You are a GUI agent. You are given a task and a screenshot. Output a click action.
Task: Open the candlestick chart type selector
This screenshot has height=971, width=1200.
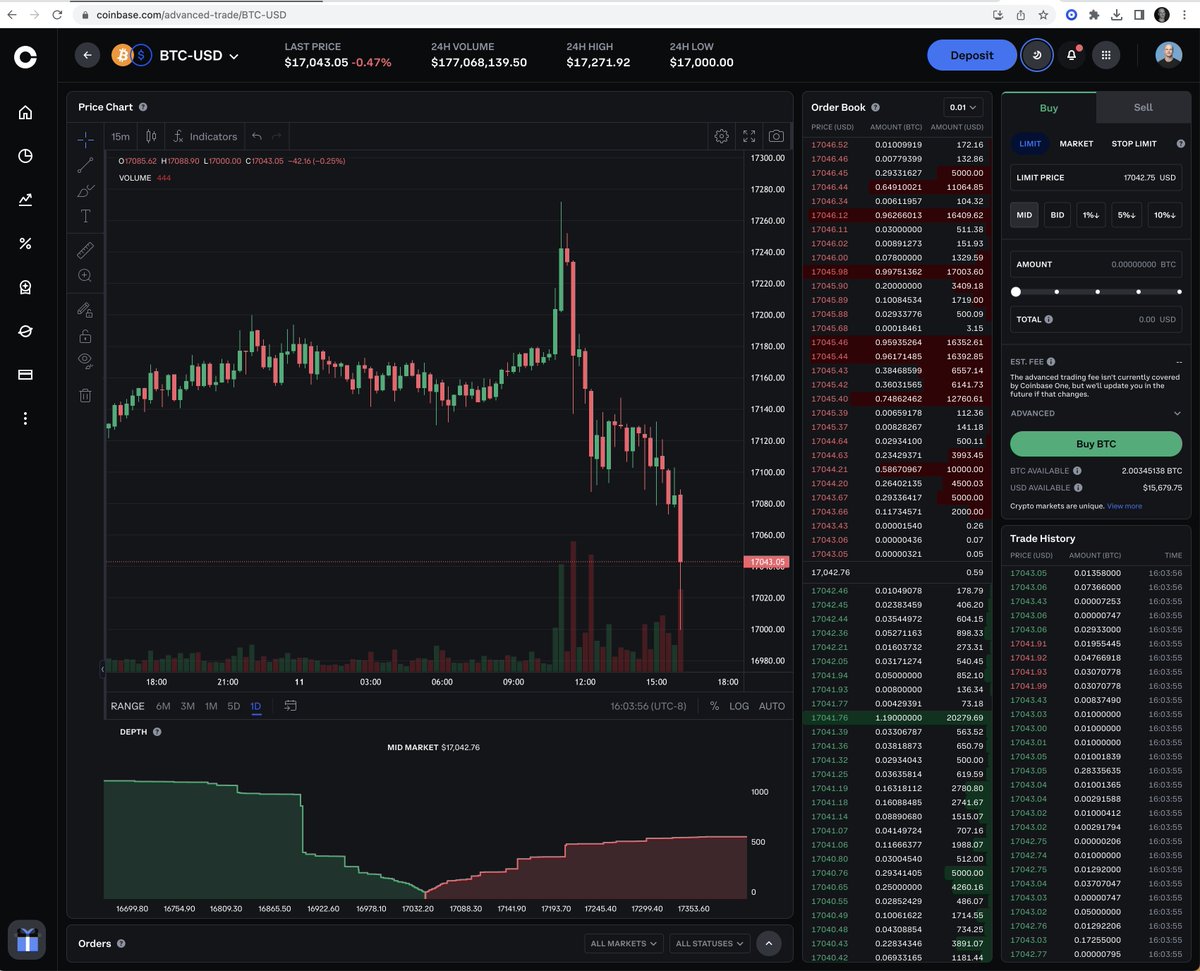point(151,136)
